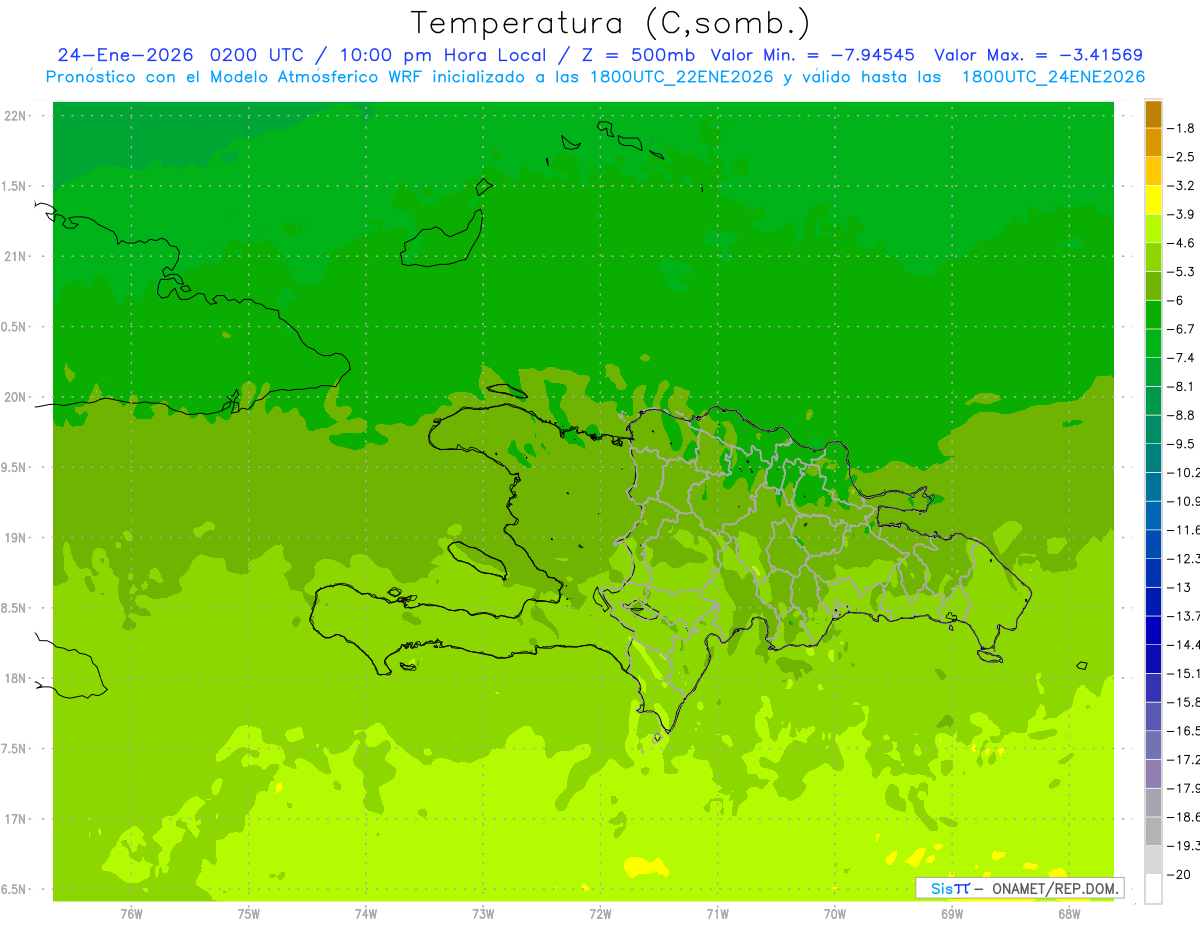The width and height of the screenshot is (1200, 927).
Task: Select the amber swatch between -2.5 and -3.2
Action: 1153,172
